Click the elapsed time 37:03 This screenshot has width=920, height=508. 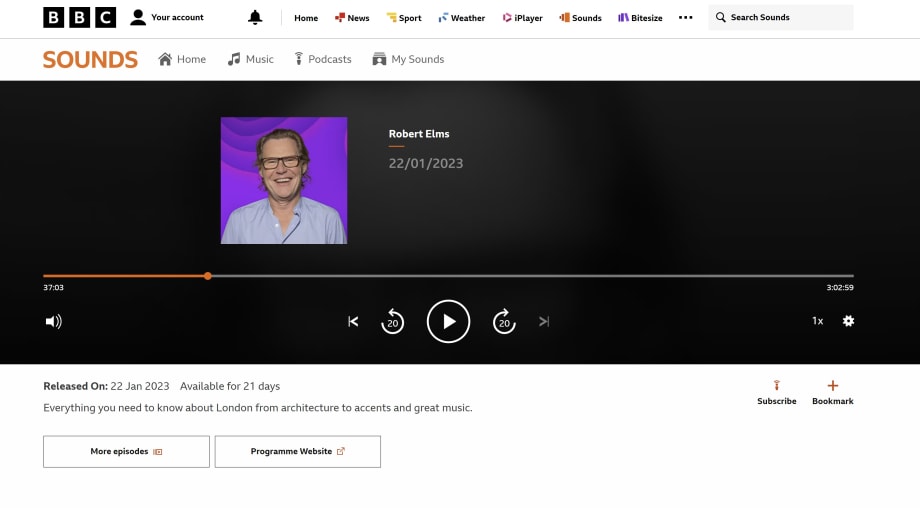click(x=53, y=287)
